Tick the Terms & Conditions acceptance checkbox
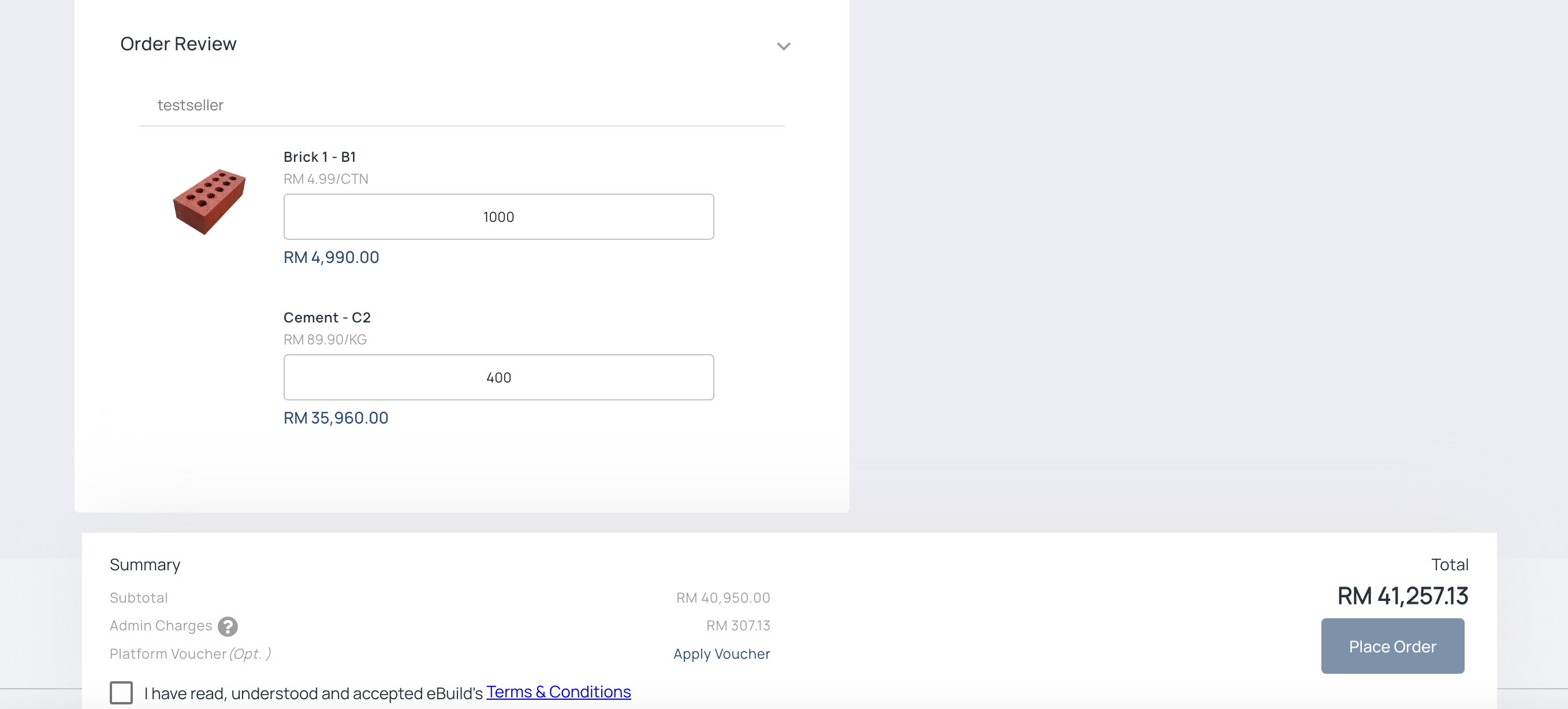1568x709 pixels. (x=121, y=692)
